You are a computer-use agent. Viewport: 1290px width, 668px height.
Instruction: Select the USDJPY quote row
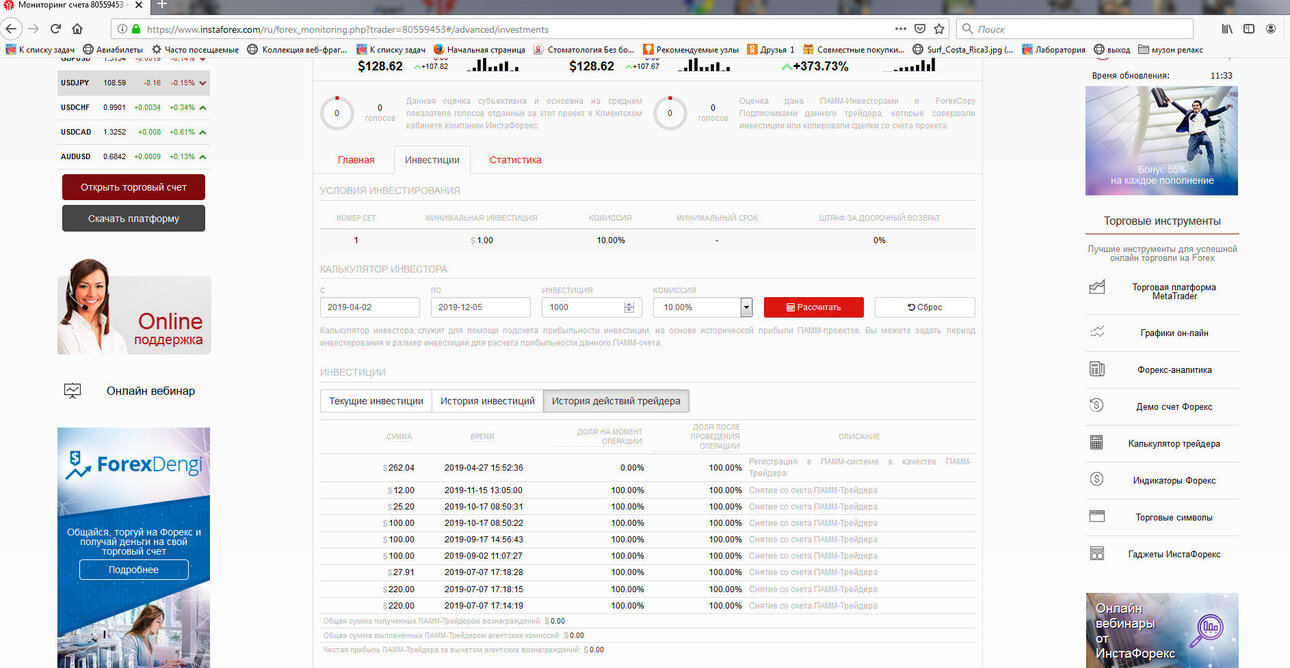point(133,82)
